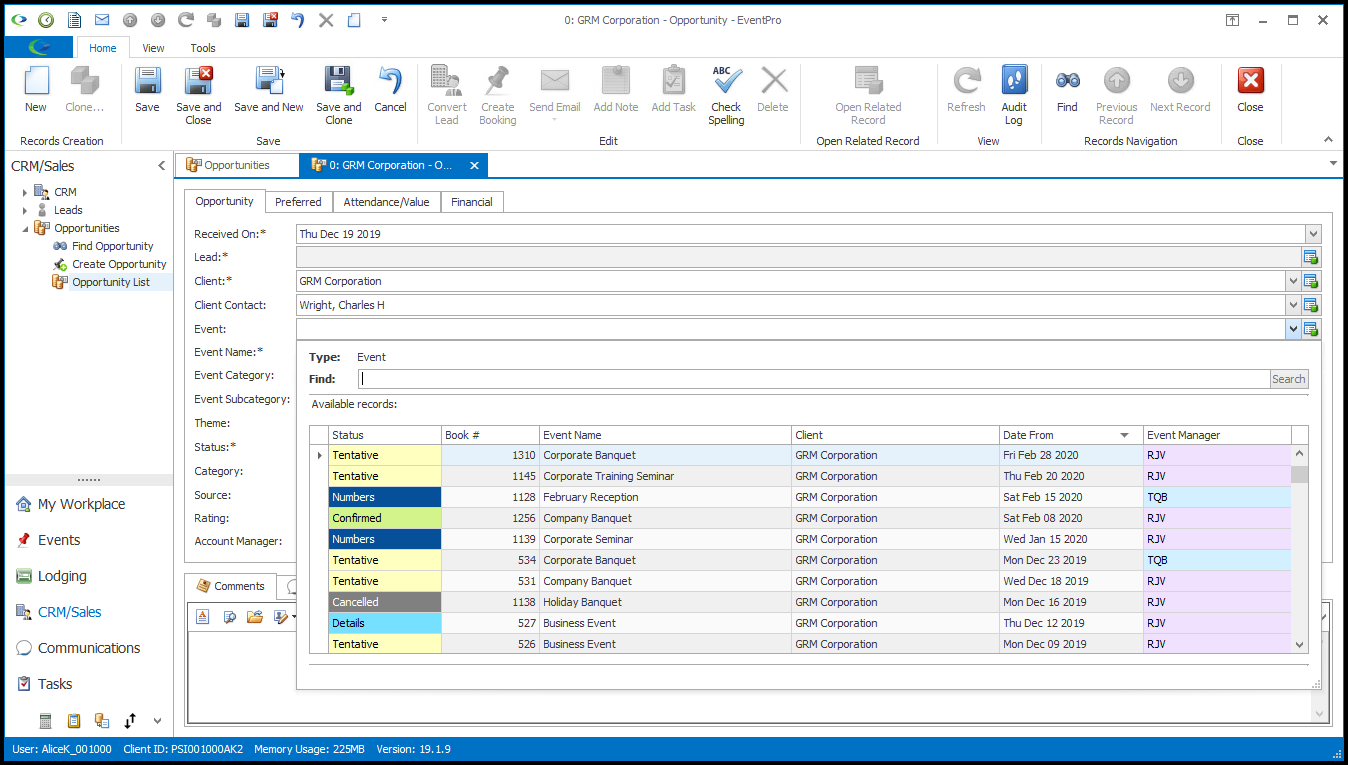Viewport: 1348px width, 765px height.
Task: Open the Client Contact dropdown arrow
Action: [1293, 305]
